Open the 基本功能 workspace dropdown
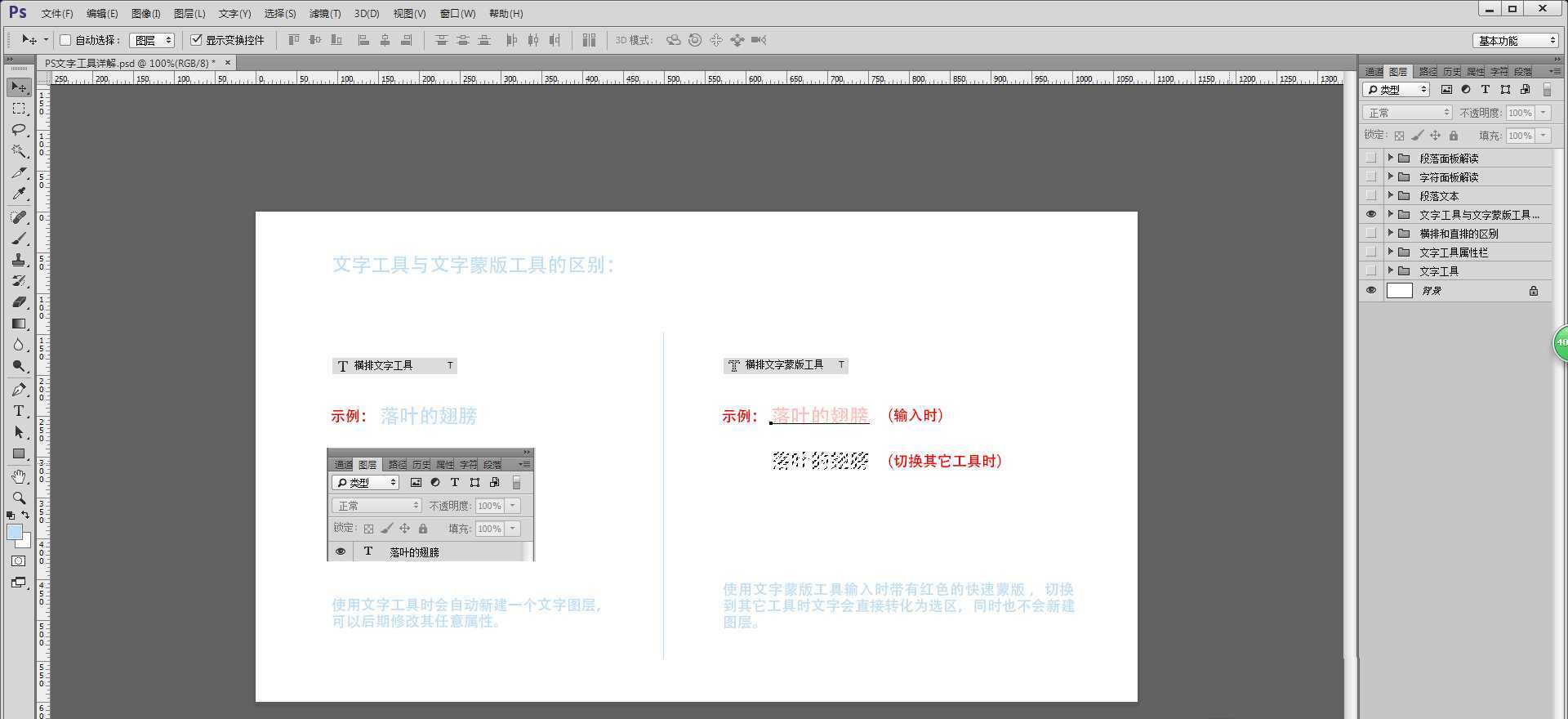The image size is (1568, 719). 1516,40
